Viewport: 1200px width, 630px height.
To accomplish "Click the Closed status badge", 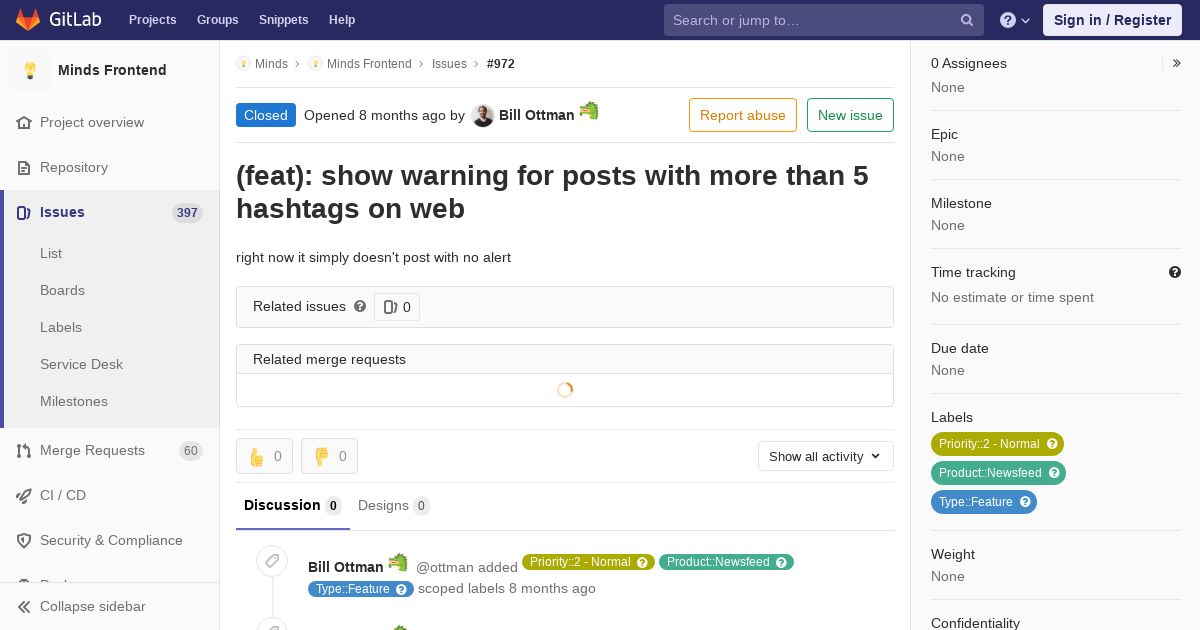I will coord(266,115).
